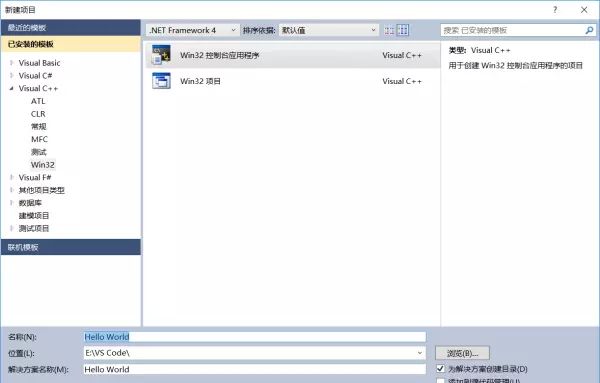Toggle the add to source control checkbox
Viewport: 600px width, 383px height.
tap(440, 381)
